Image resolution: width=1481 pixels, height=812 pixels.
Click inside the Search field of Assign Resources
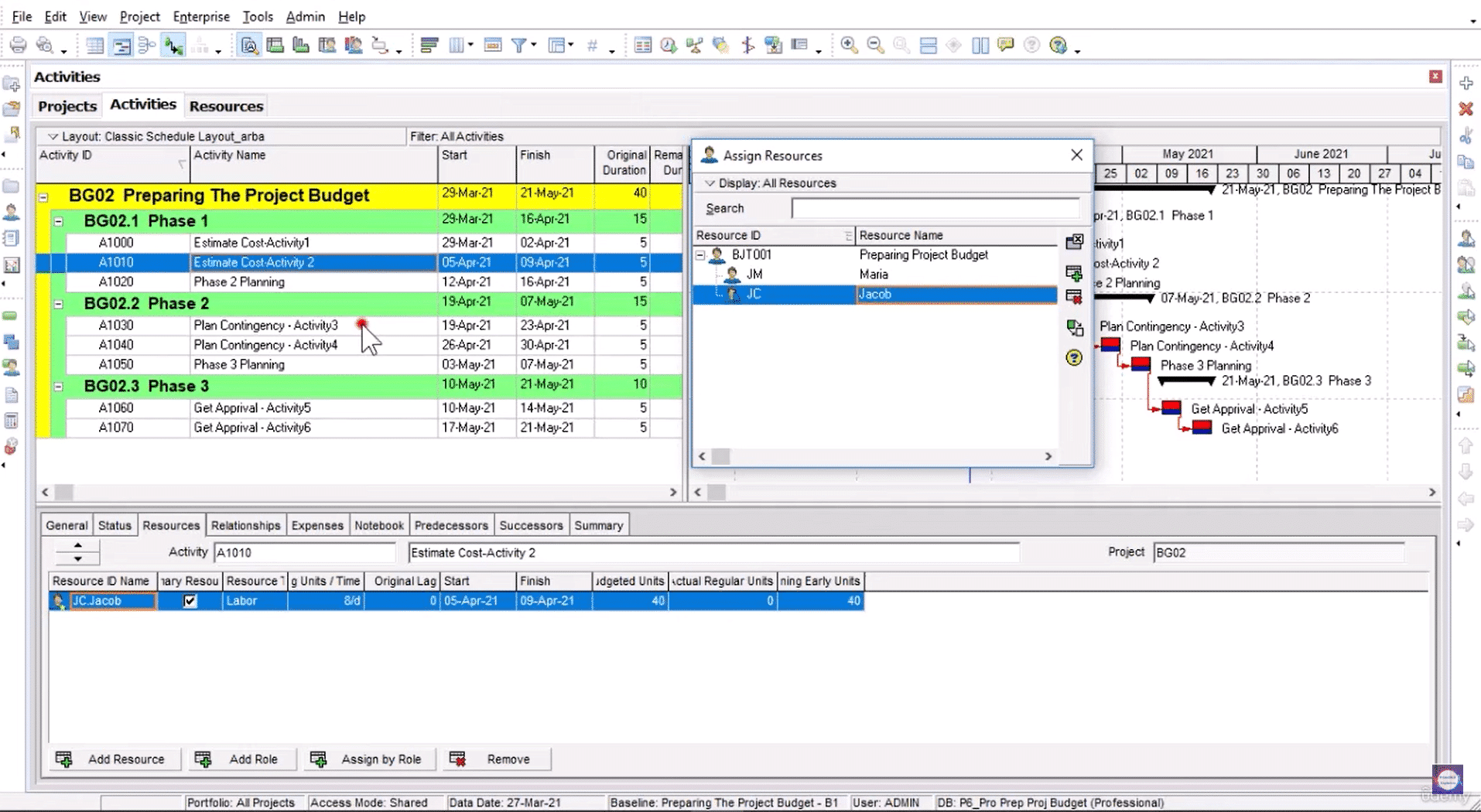[935, 208]
